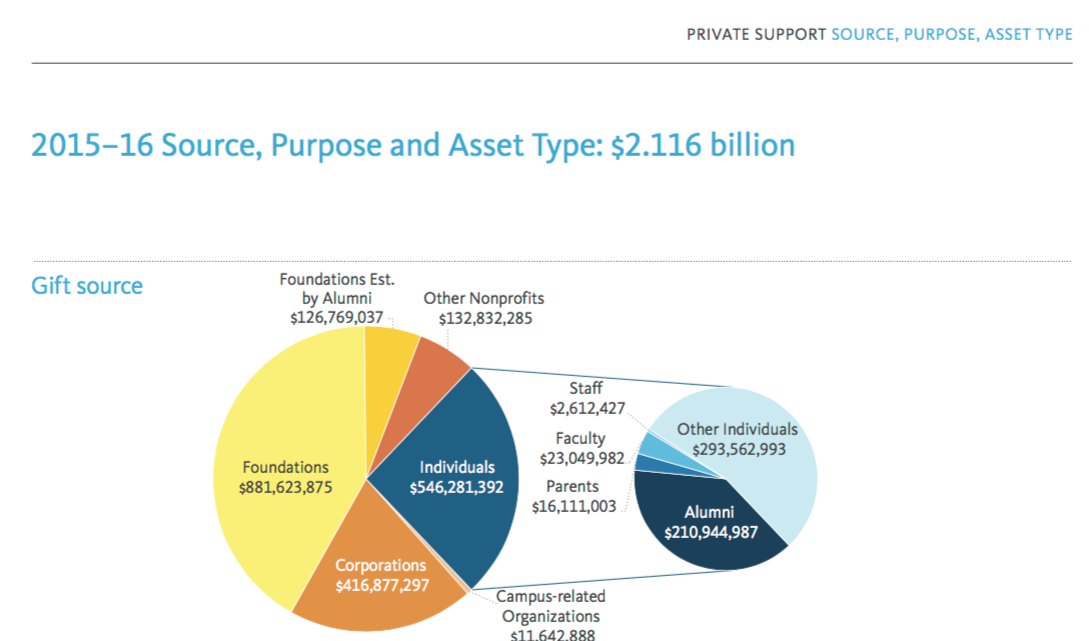Click the "PRIVATE SUPPORT" header text

click(x=756, y=34)
